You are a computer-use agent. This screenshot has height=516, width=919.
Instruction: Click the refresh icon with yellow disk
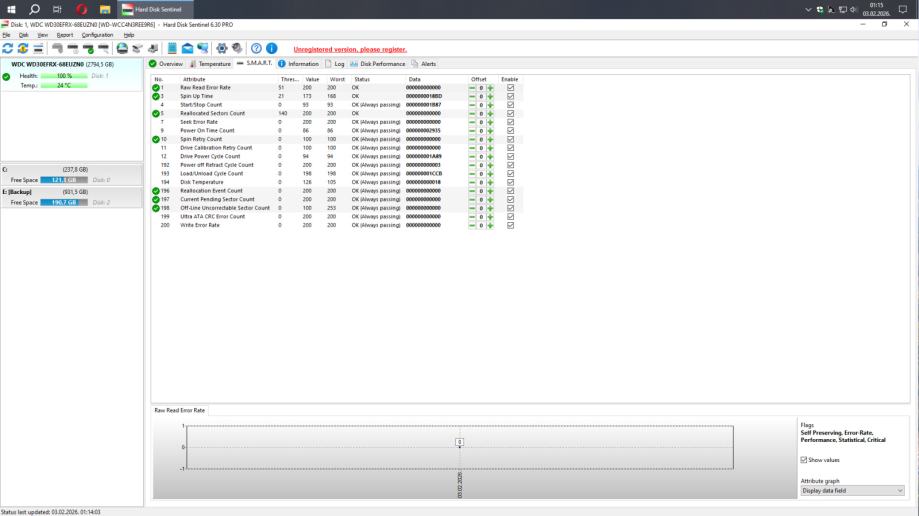23,48
